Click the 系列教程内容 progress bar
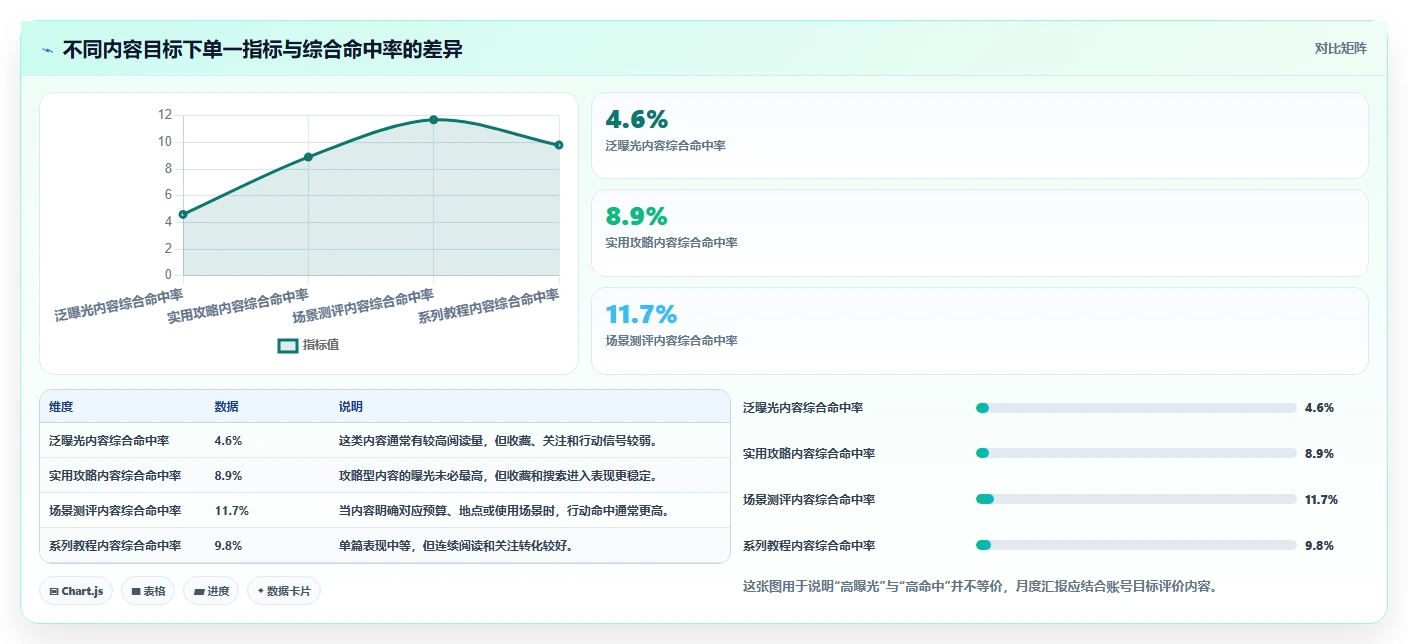Viewport: 1408px width, 644px height. 1136,545
